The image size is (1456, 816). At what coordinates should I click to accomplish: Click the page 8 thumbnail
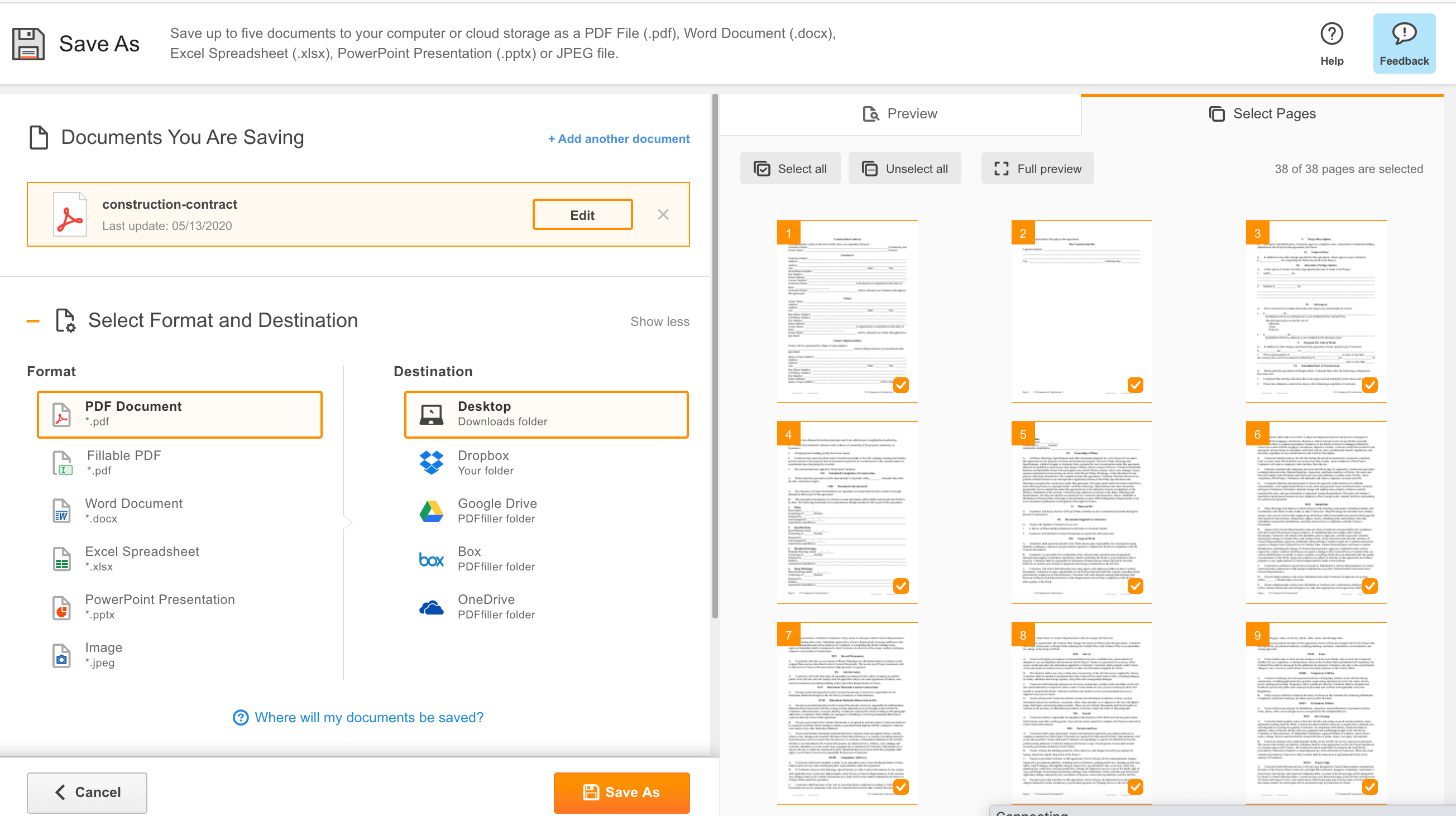[1081, 713]
